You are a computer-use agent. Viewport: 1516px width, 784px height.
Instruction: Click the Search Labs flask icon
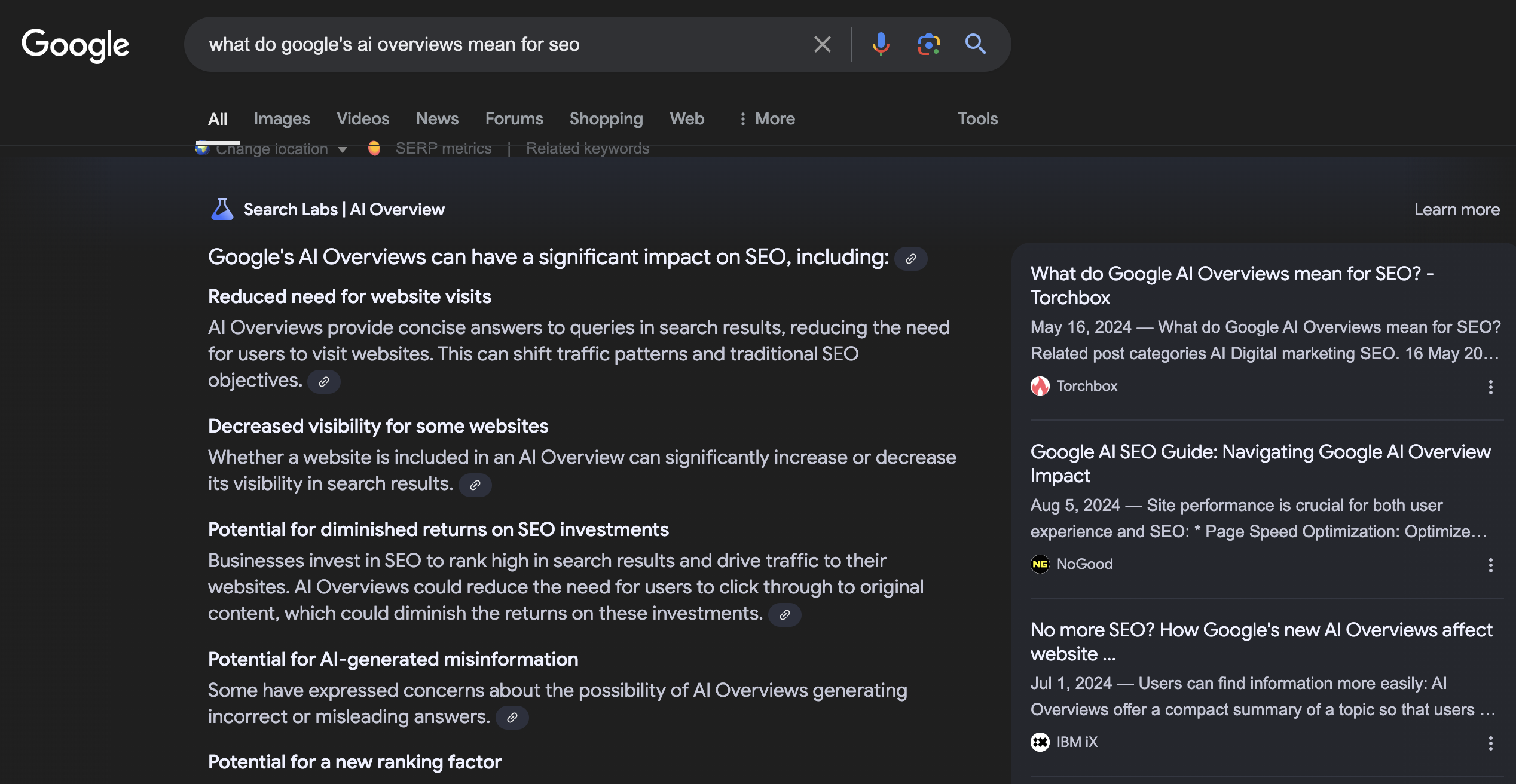[x=222, y=209]
